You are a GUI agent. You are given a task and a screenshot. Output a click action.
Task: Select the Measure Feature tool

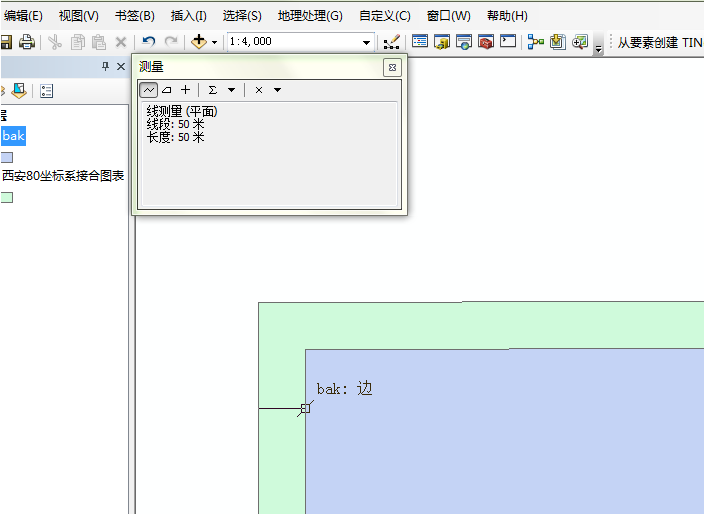click(185, 90)
